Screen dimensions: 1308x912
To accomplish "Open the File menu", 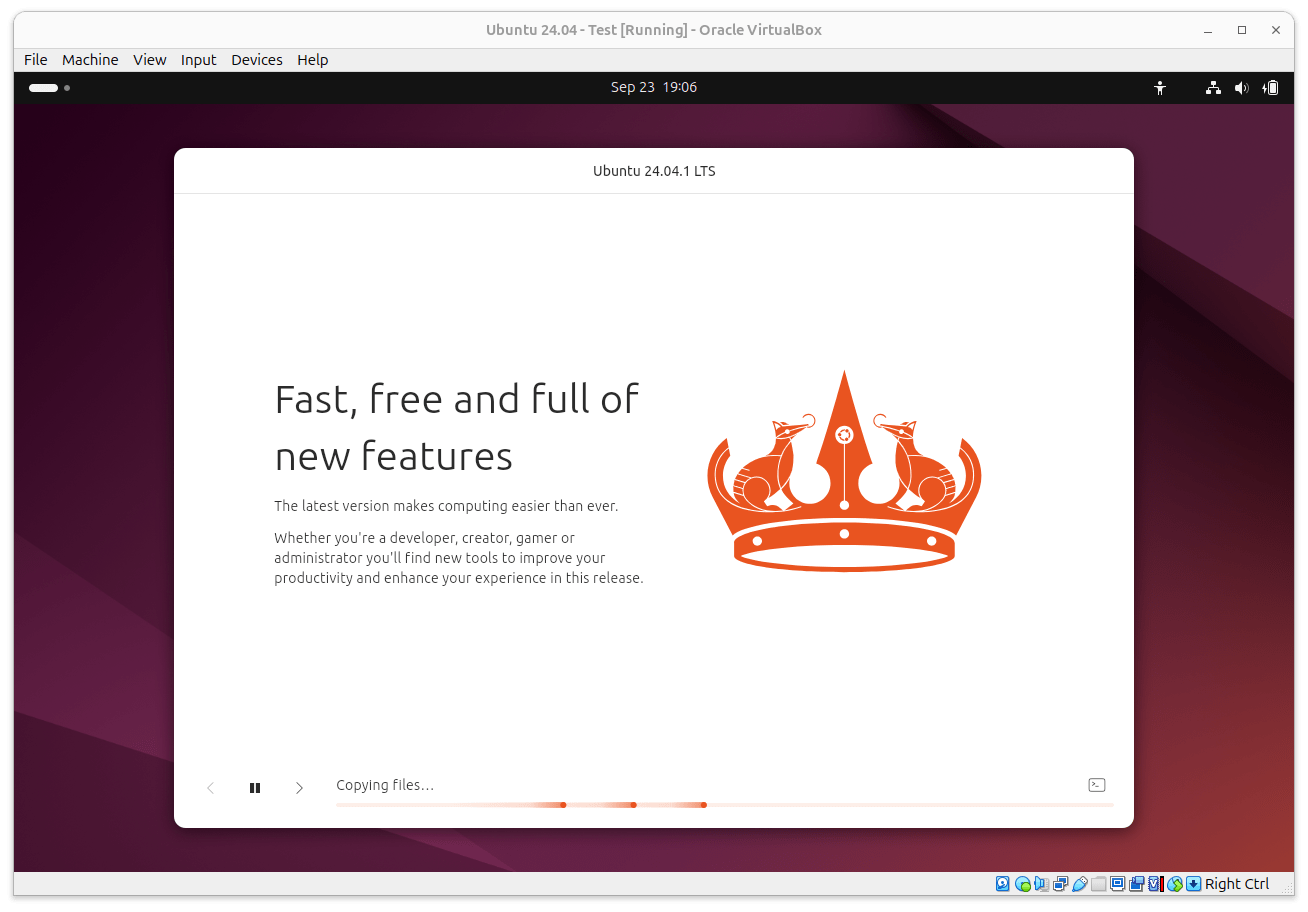I will (36, 60).
